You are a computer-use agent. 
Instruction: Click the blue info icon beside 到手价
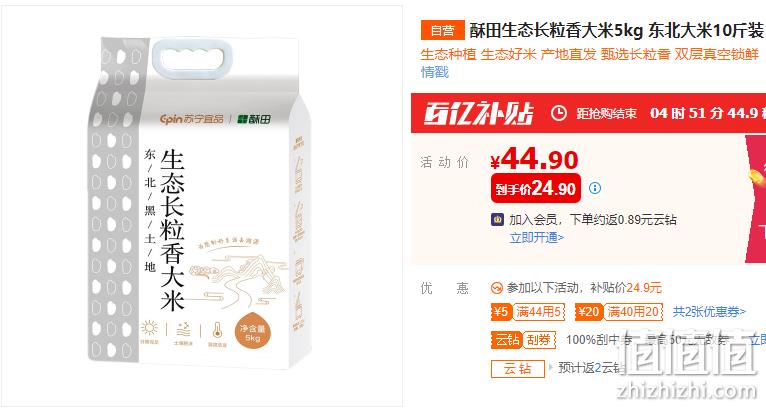595,188
